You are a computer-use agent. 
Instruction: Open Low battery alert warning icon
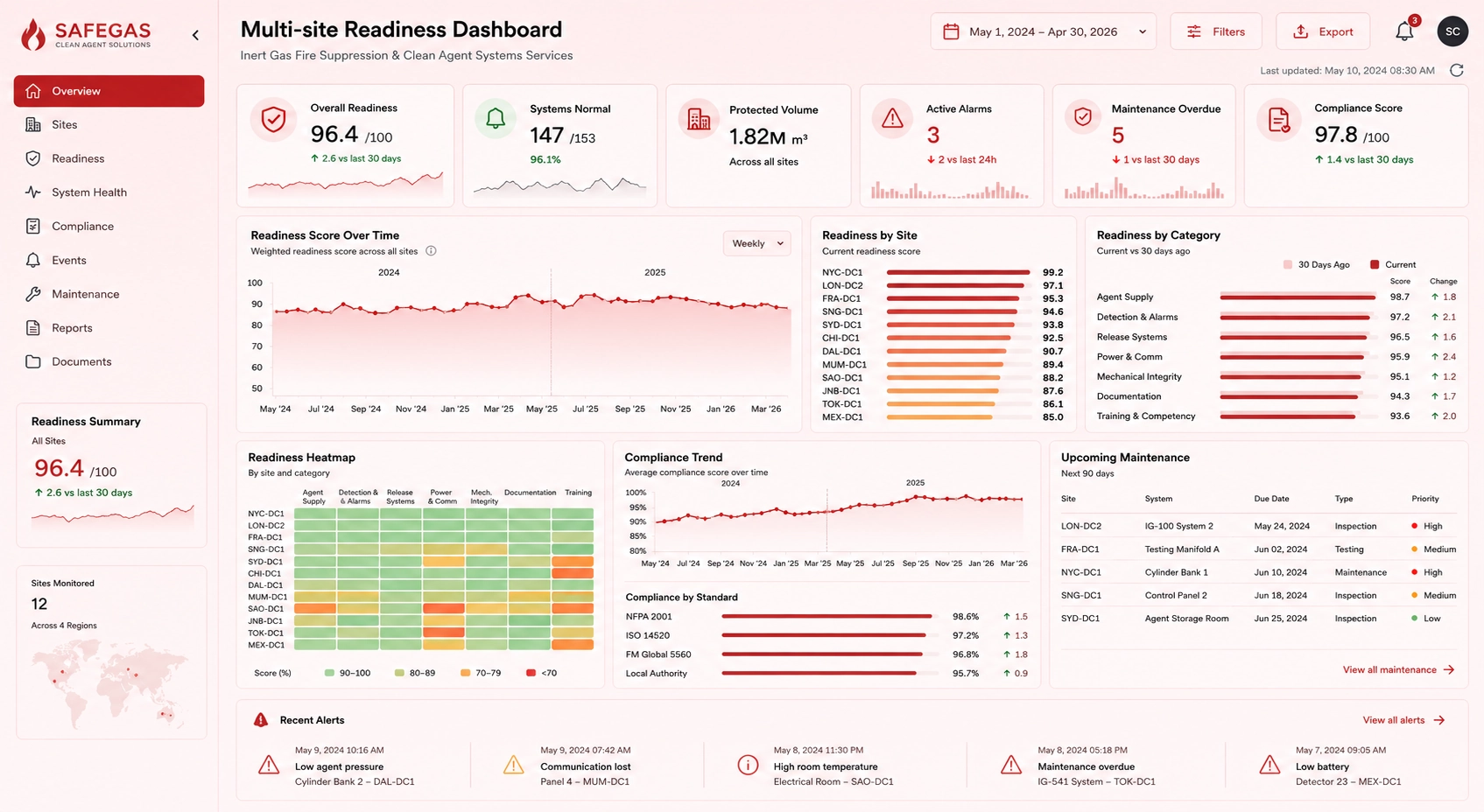click(x=1269, y=765)
